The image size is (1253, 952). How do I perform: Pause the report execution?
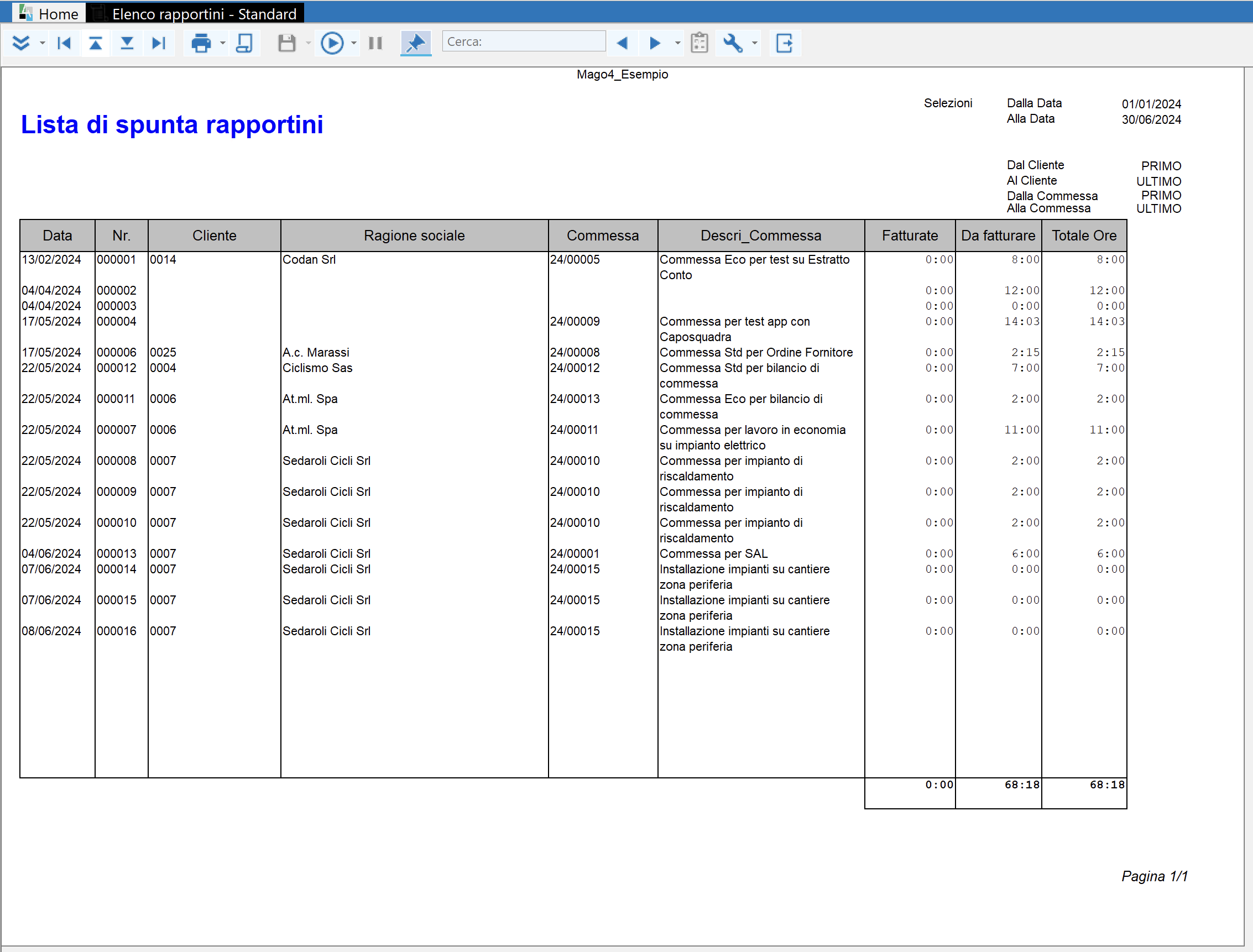click(x=375, y=43)
